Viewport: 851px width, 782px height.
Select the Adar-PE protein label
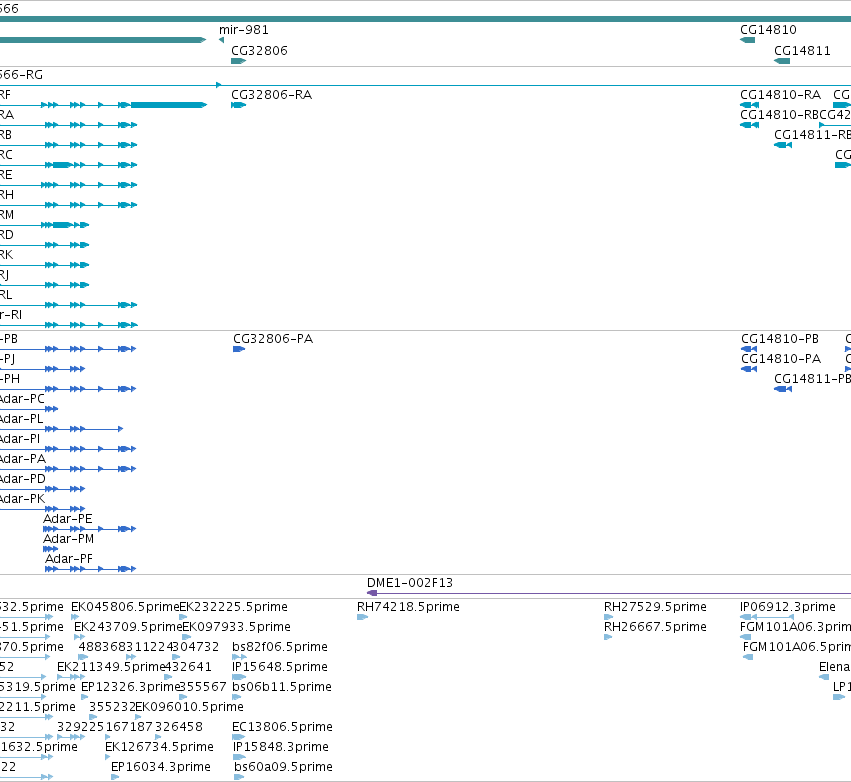68,519
